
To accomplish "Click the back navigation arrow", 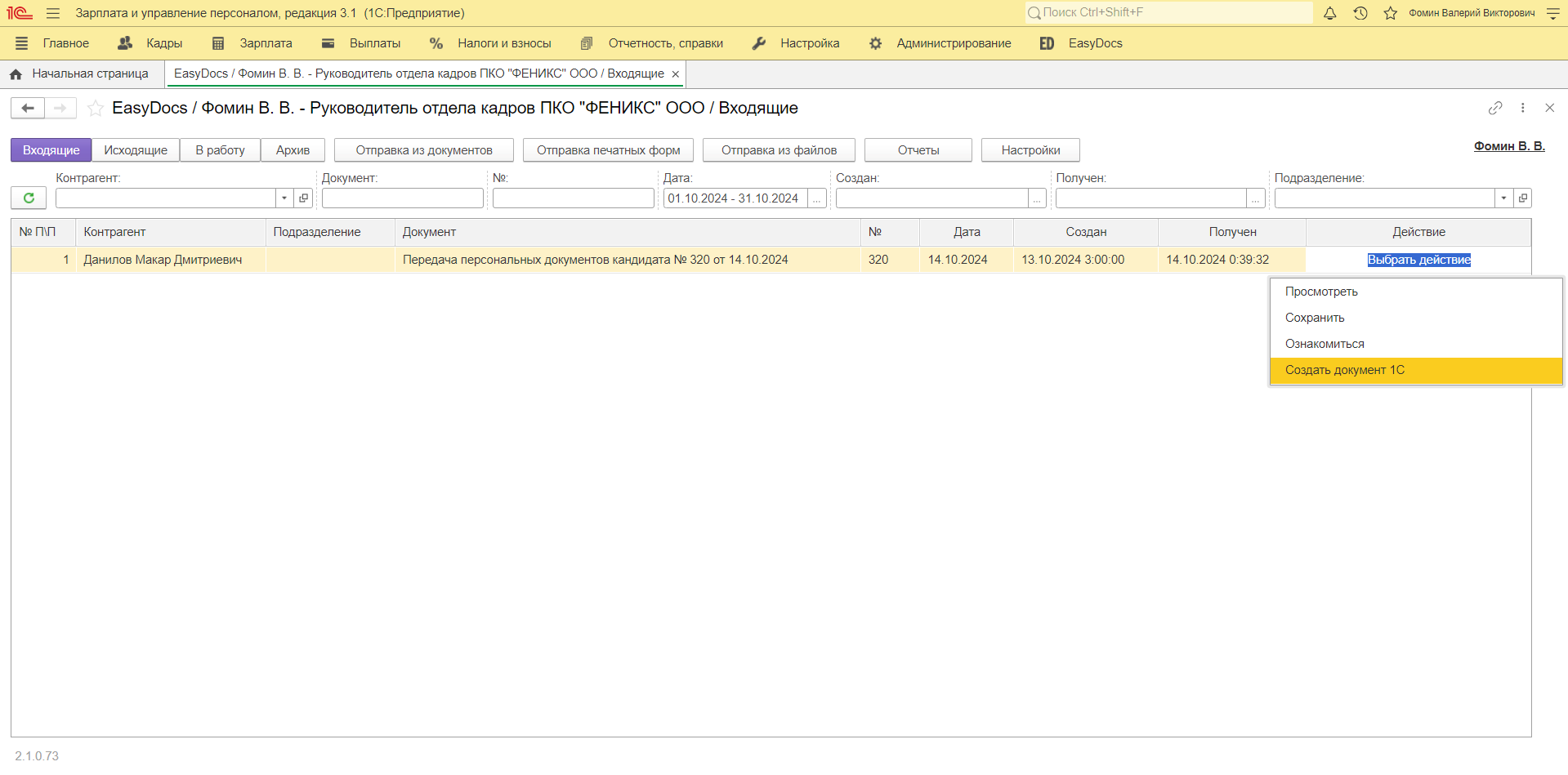I will [28, 108].
